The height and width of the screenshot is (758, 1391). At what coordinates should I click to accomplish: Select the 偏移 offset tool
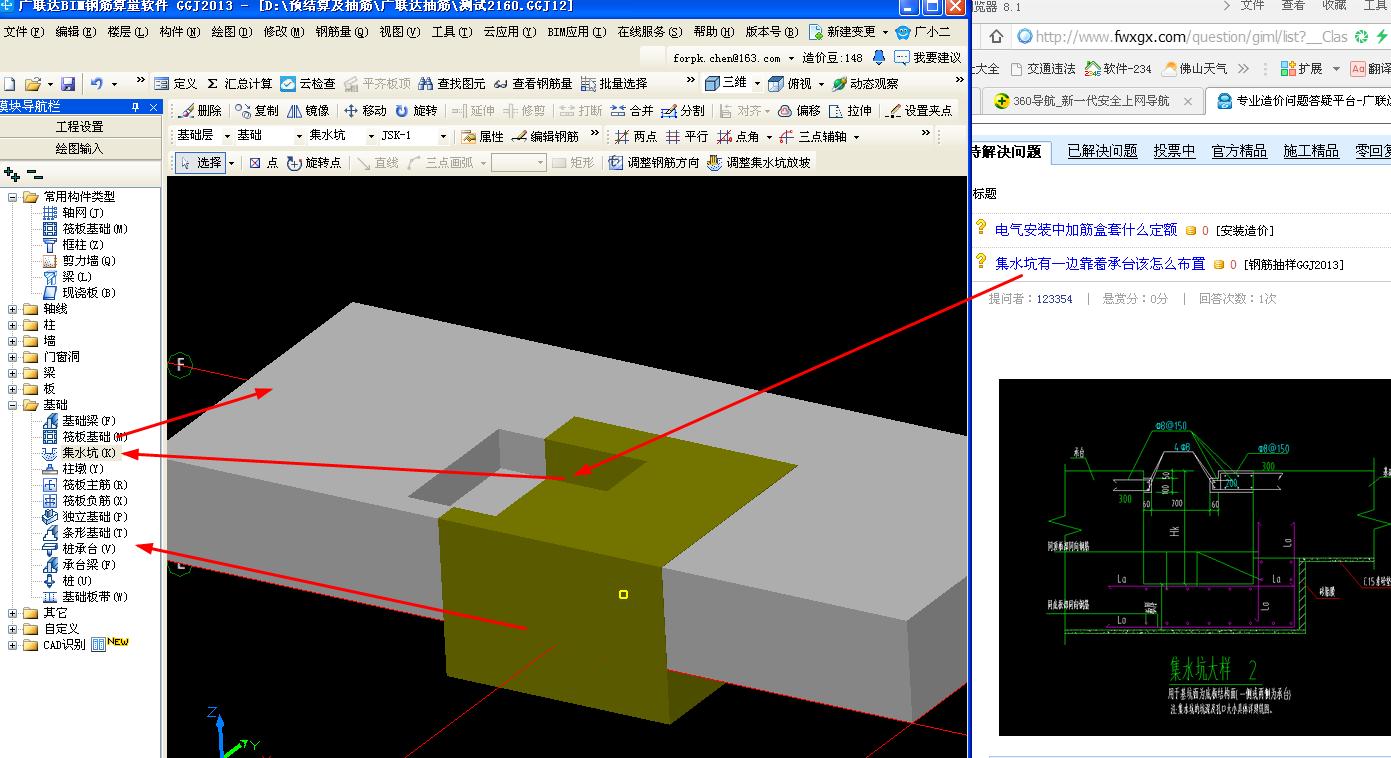[x=799, y=111]
